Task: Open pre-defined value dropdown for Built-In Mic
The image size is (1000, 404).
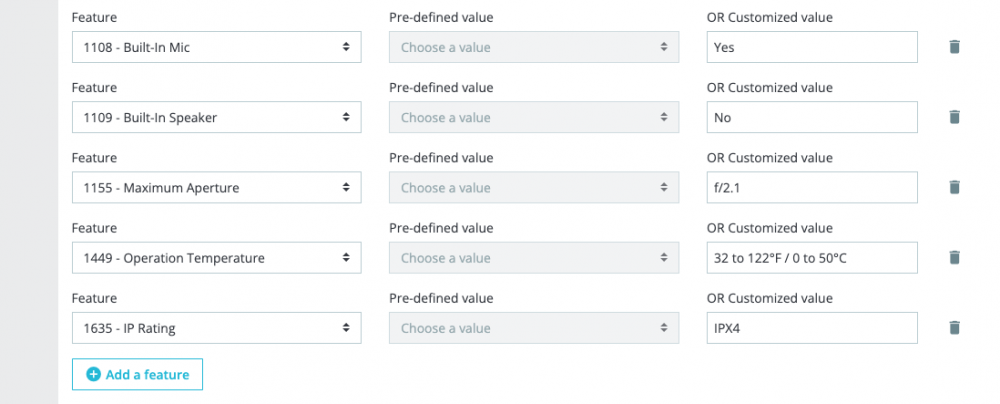Action: pos(534,47)
